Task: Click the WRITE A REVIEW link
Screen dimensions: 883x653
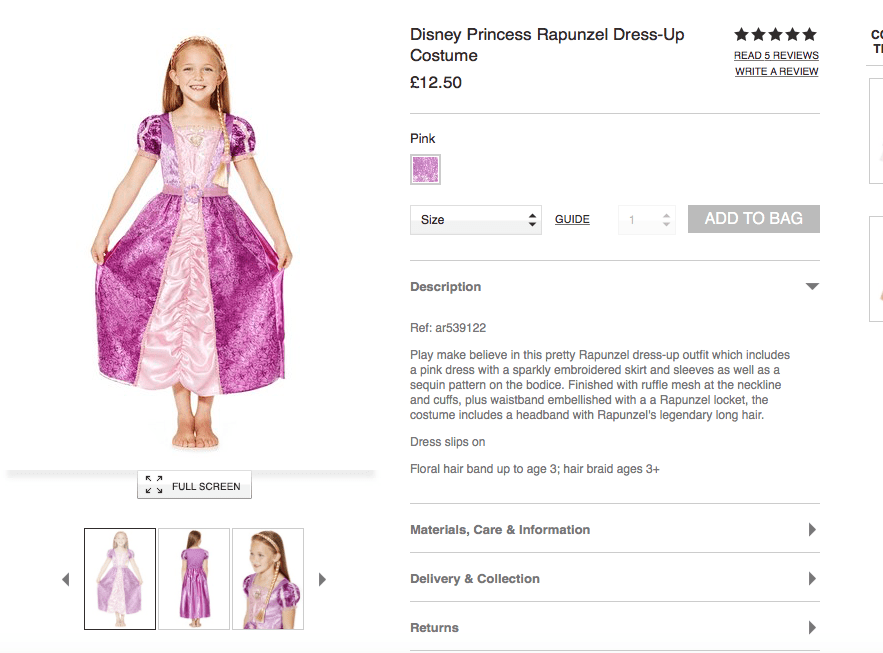Action: [x=776, y=72]
